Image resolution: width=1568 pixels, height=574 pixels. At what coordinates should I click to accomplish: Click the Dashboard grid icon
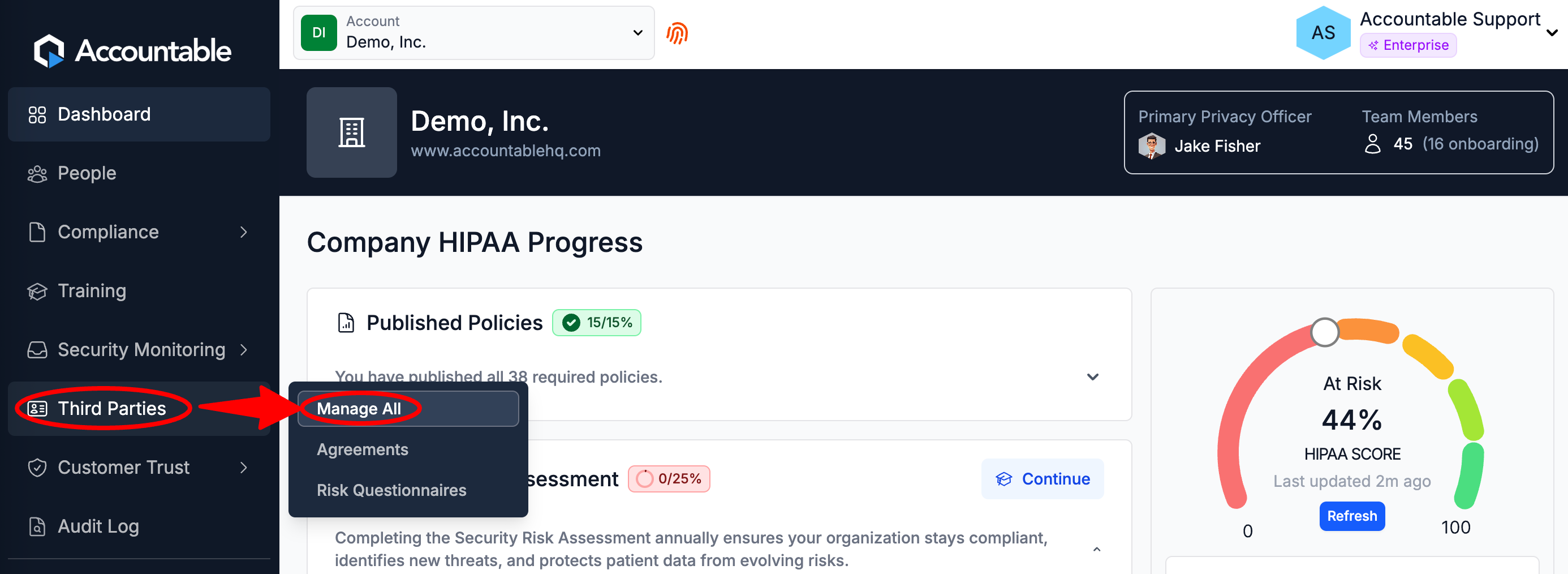pyautogui.click(x=37, y=114)
